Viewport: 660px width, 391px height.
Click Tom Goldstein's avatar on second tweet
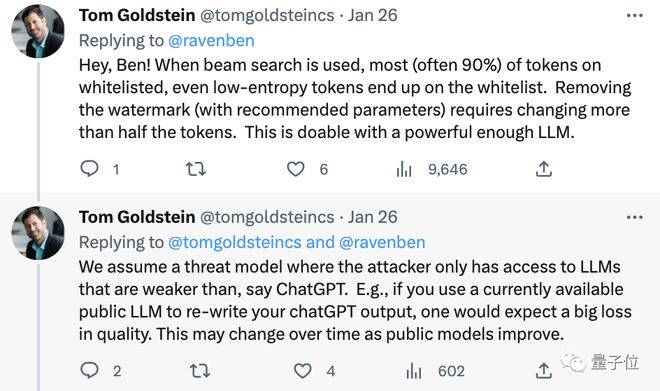(x=38, y=233)
